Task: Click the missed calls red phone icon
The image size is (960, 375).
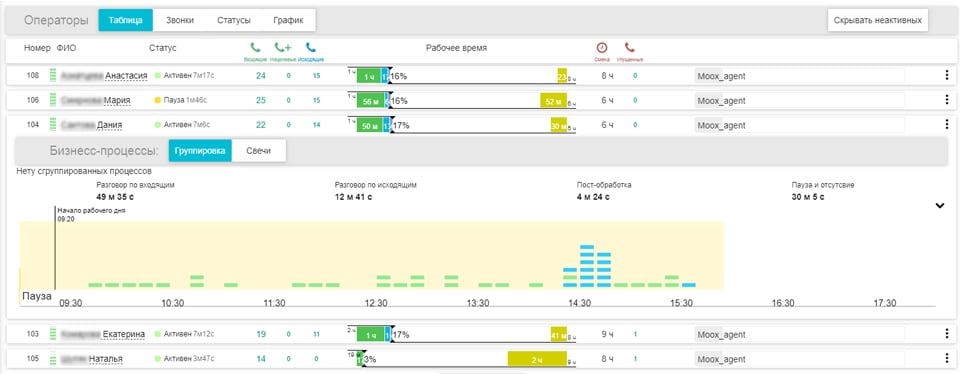Action: click(629, 47)
